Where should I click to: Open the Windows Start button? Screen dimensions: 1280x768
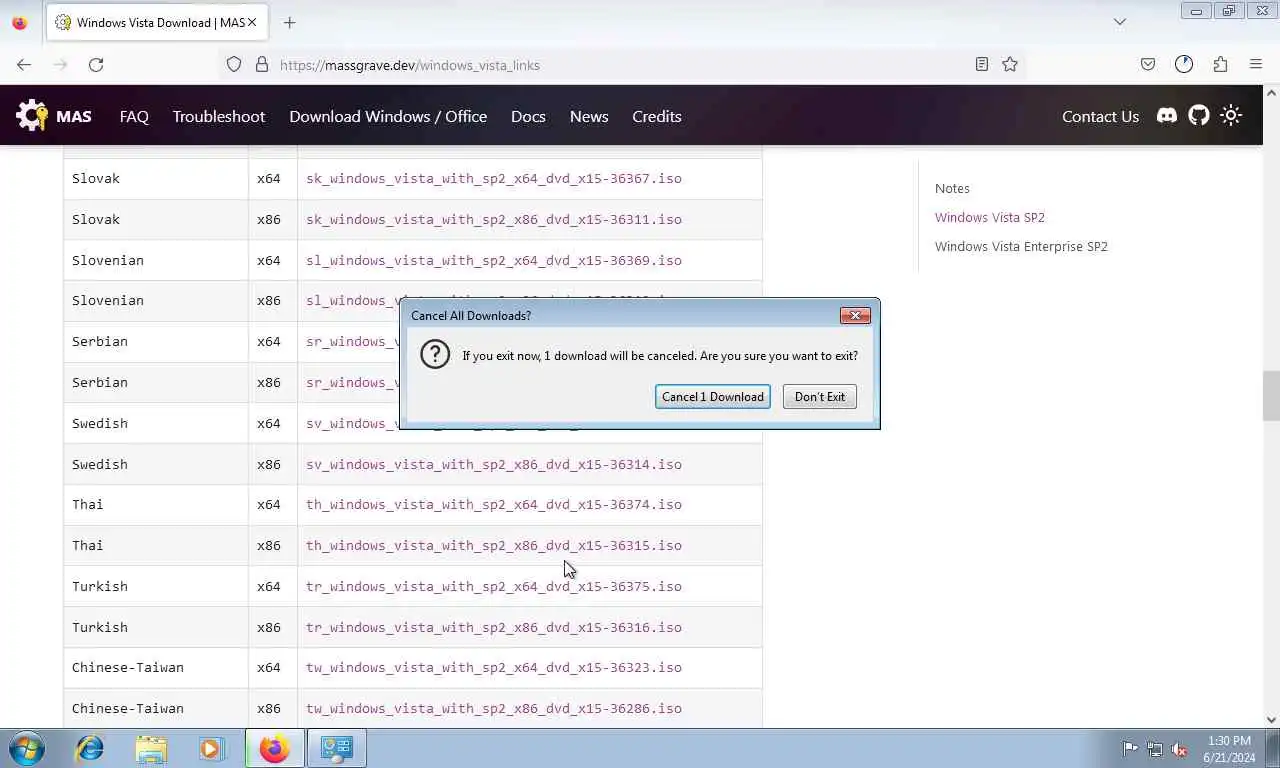[27, 748]
